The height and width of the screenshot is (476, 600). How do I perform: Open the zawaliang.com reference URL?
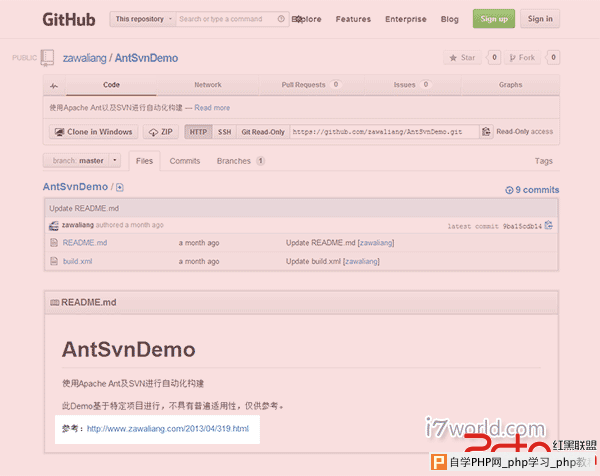(x=168, y=429)
